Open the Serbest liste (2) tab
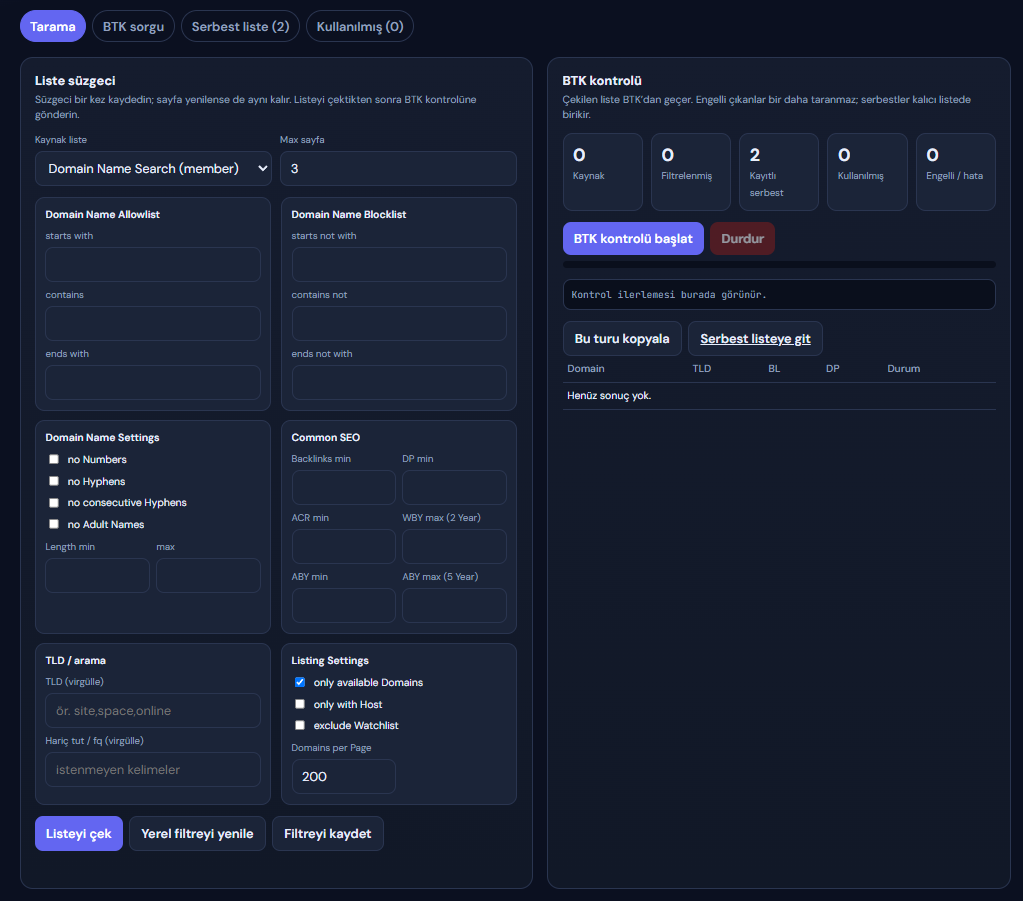This screenshot has width=1023, height=901. coord(240,26)
